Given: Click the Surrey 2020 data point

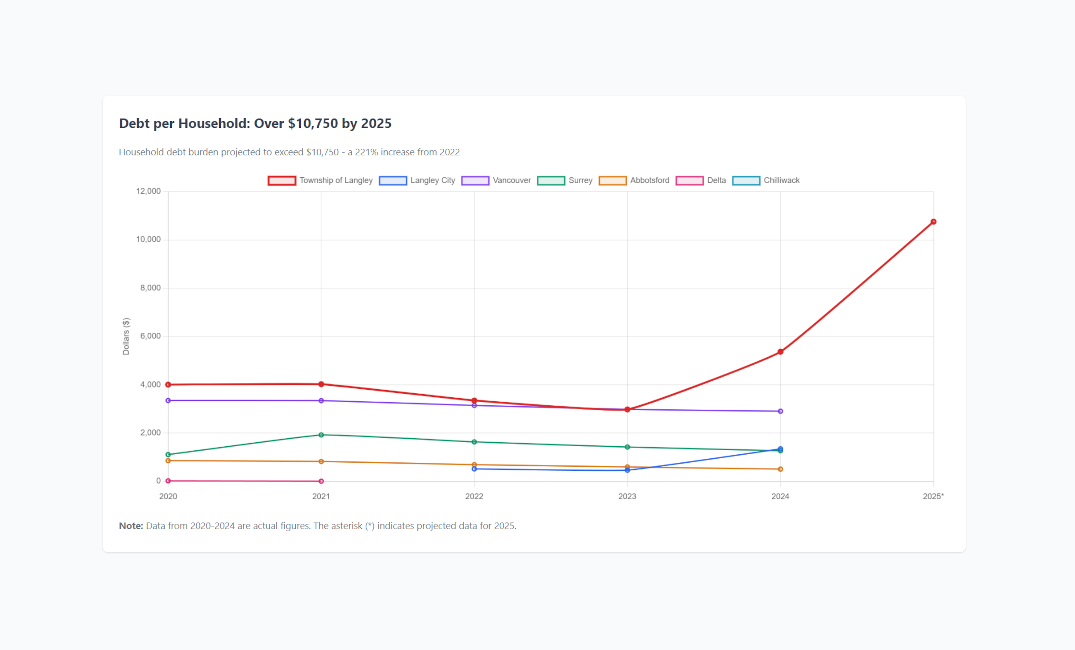Looking at the screenshot, I should [168, 455].
